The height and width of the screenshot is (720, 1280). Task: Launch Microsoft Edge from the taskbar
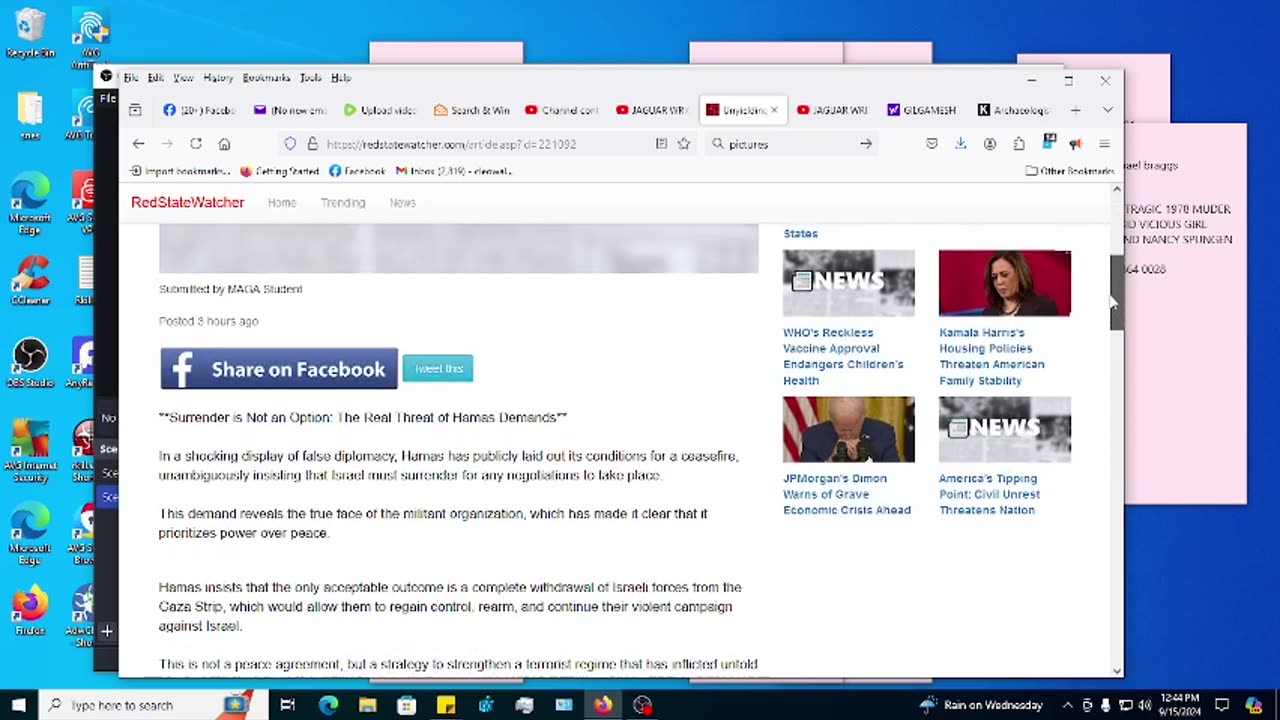pyautogui.click(x=328, y=705)
